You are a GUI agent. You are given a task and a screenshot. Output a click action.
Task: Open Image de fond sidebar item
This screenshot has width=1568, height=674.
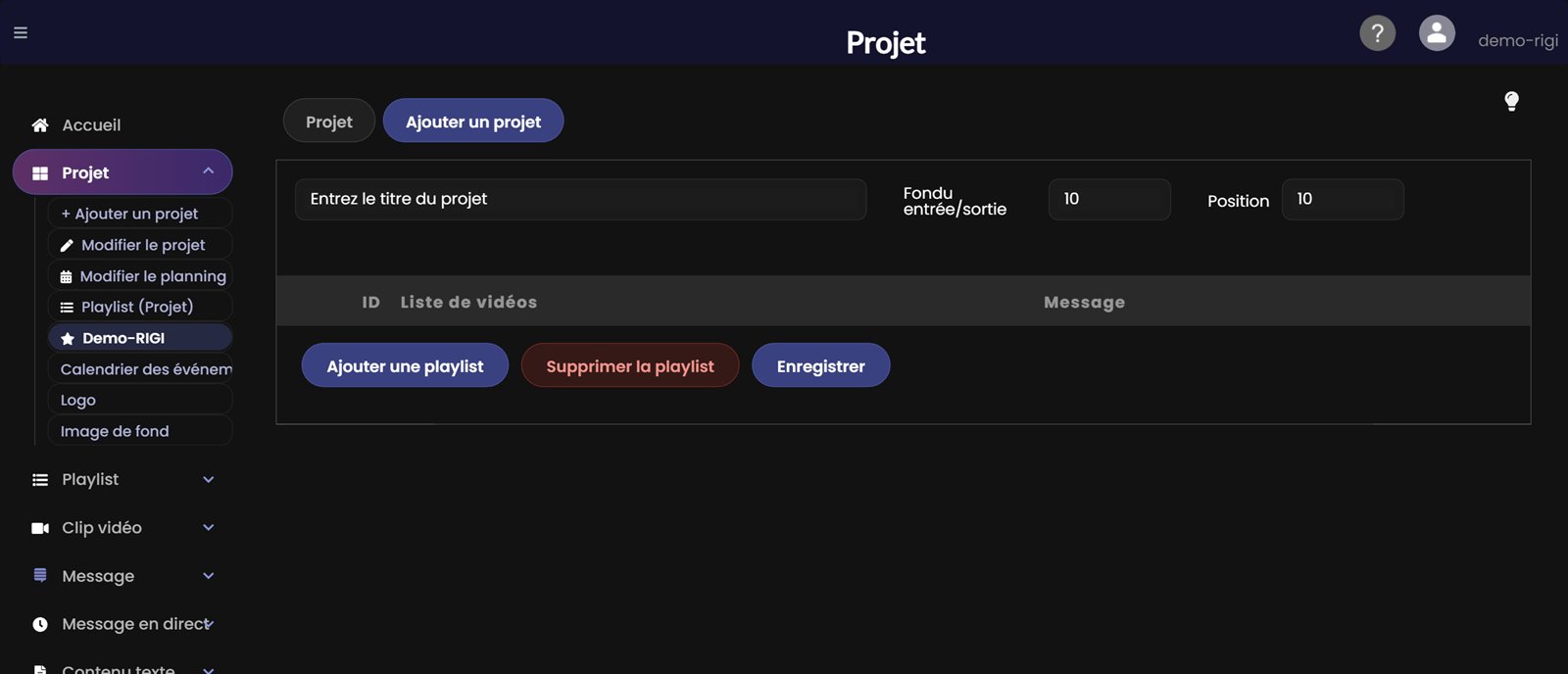click(x=139, y=431)
